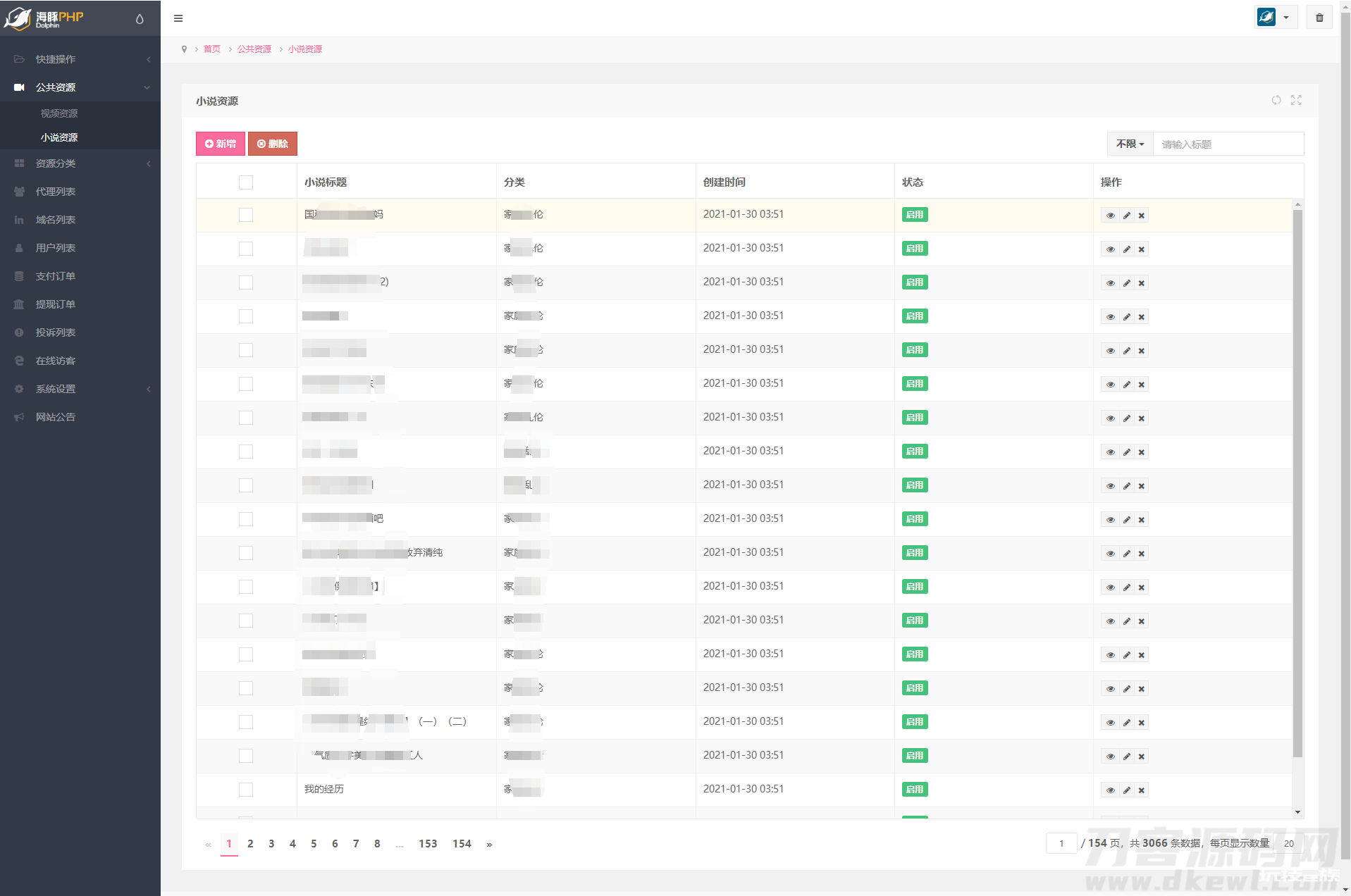This screenshot has width=1351, height=896.
Task: Click the 提现订单 bank icon
Action: [x=19, y=304]
